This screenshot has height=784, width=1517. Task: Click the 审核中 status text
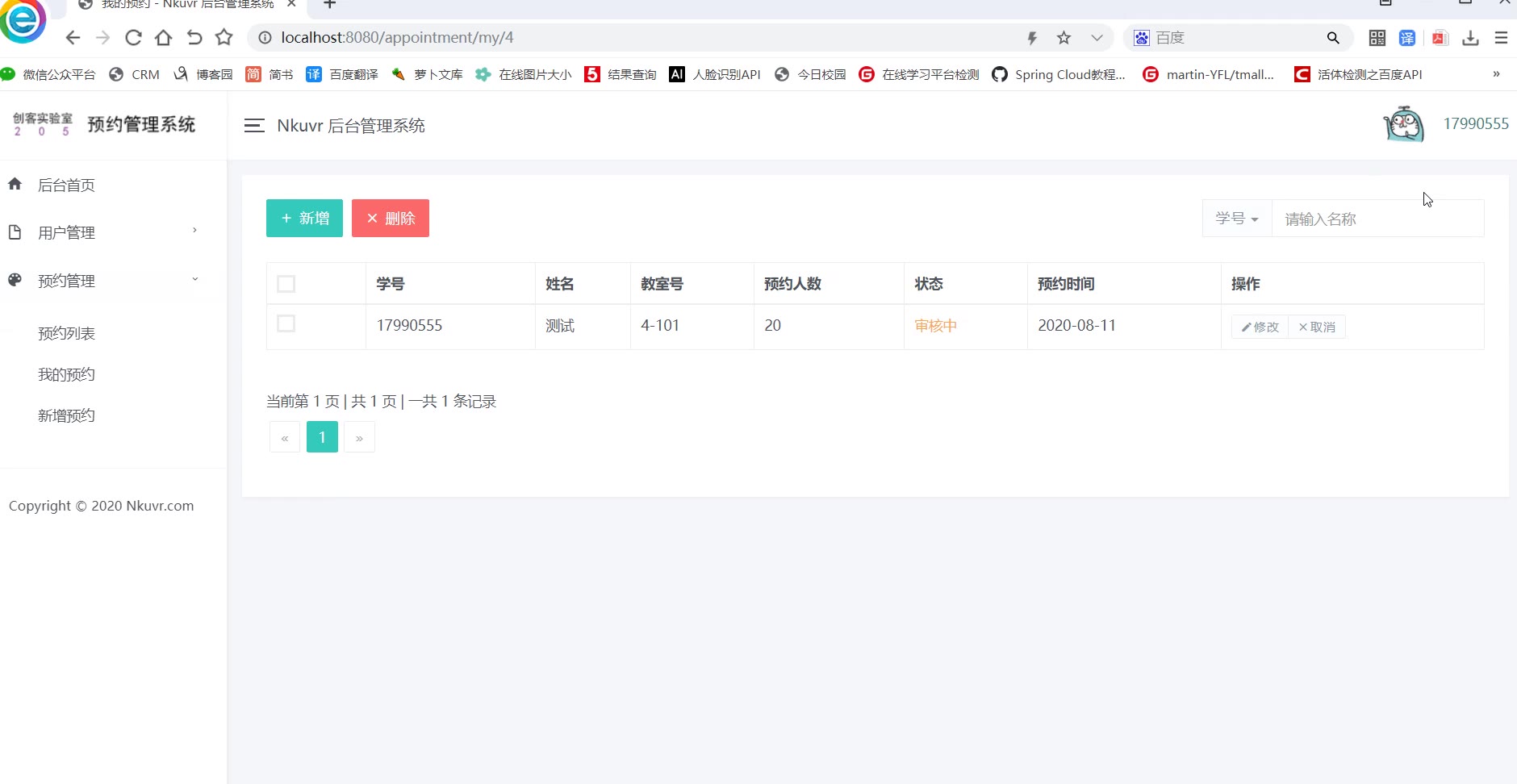tap(936, 326)
